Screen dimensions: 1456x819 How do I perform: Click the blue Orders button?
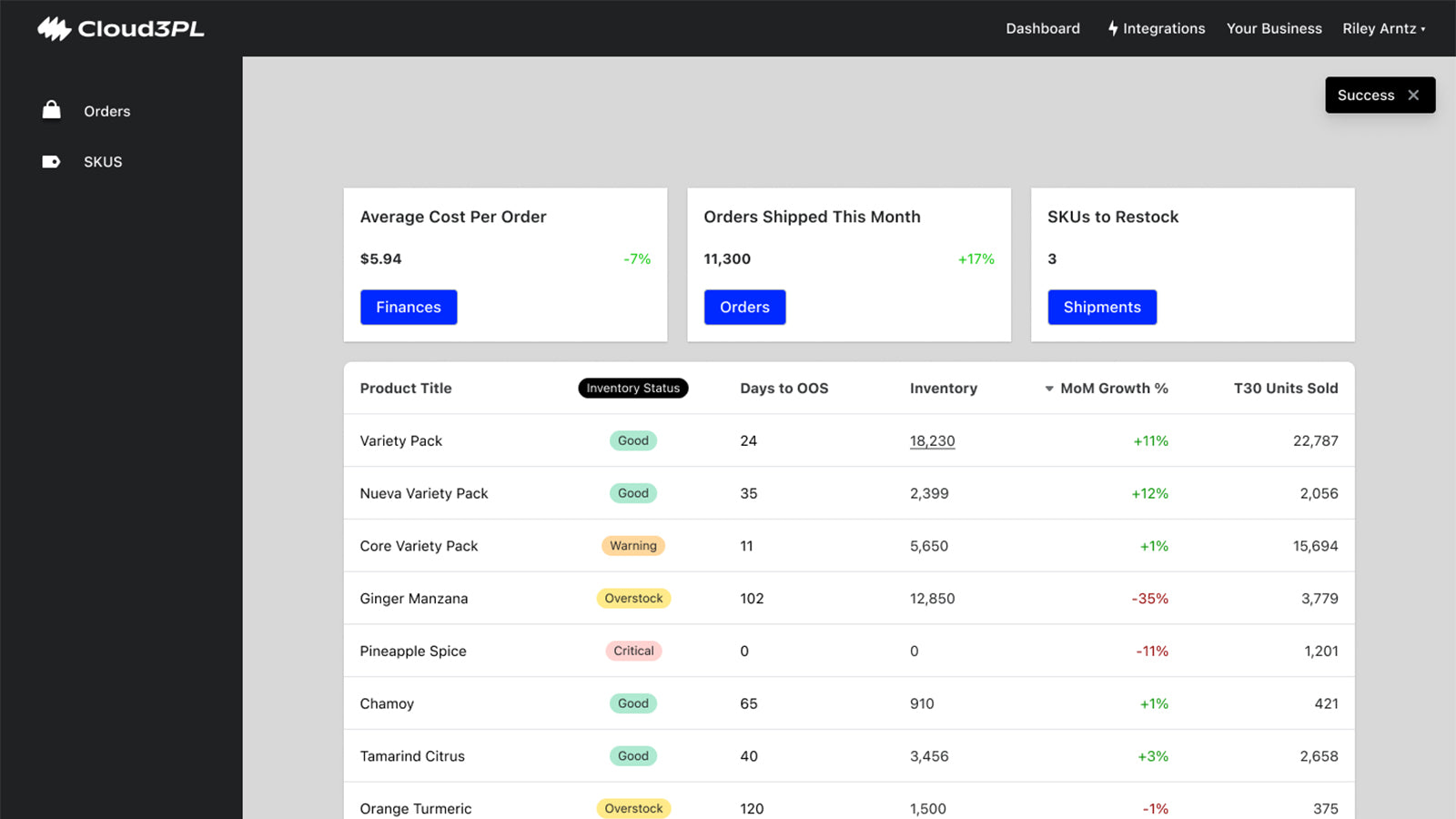coord(744,308)
